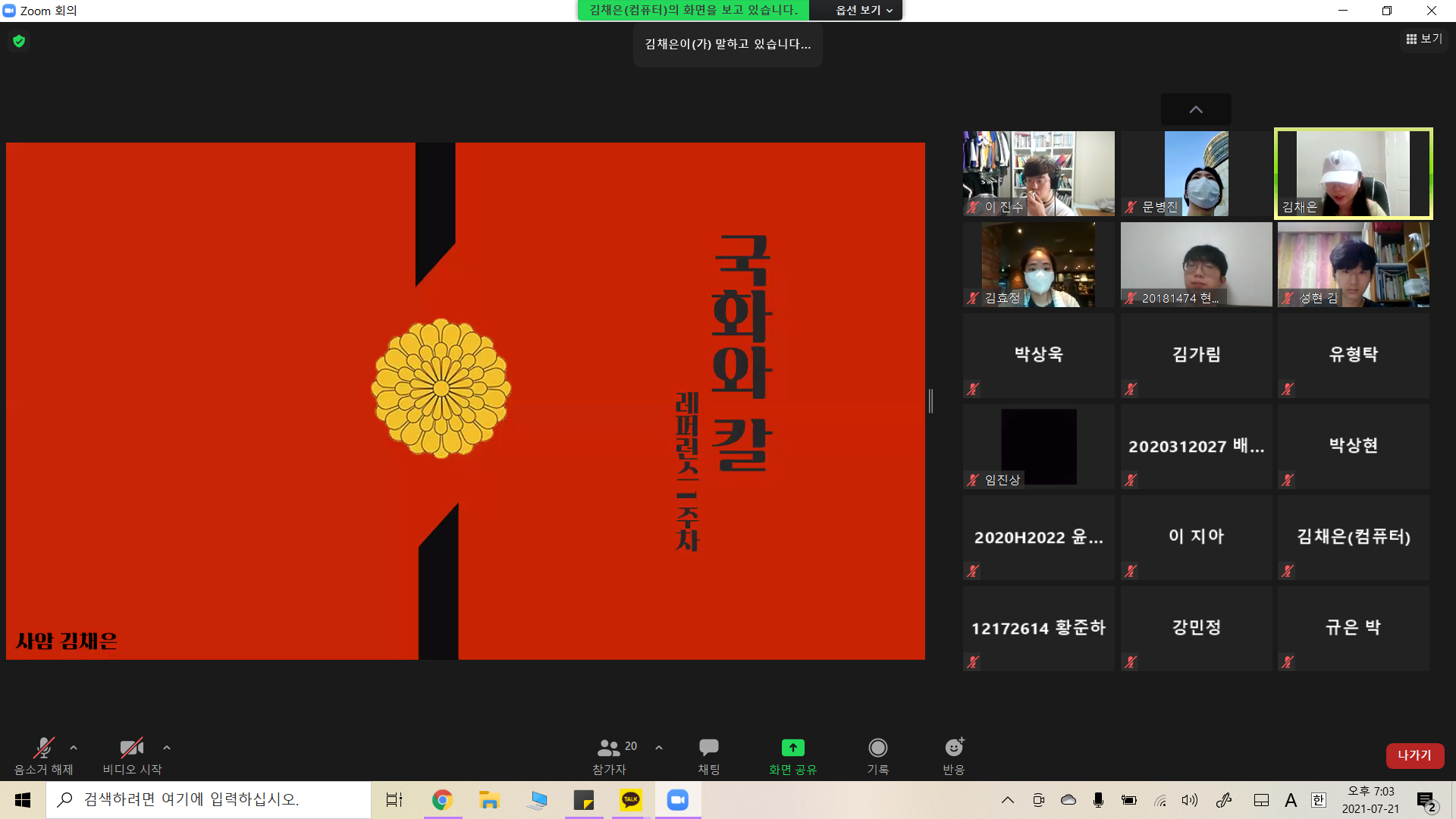Image resolution: width=1456 pixels, height=819 pixels.
Task: Open Reactions smiley icon
Action: 953,748
